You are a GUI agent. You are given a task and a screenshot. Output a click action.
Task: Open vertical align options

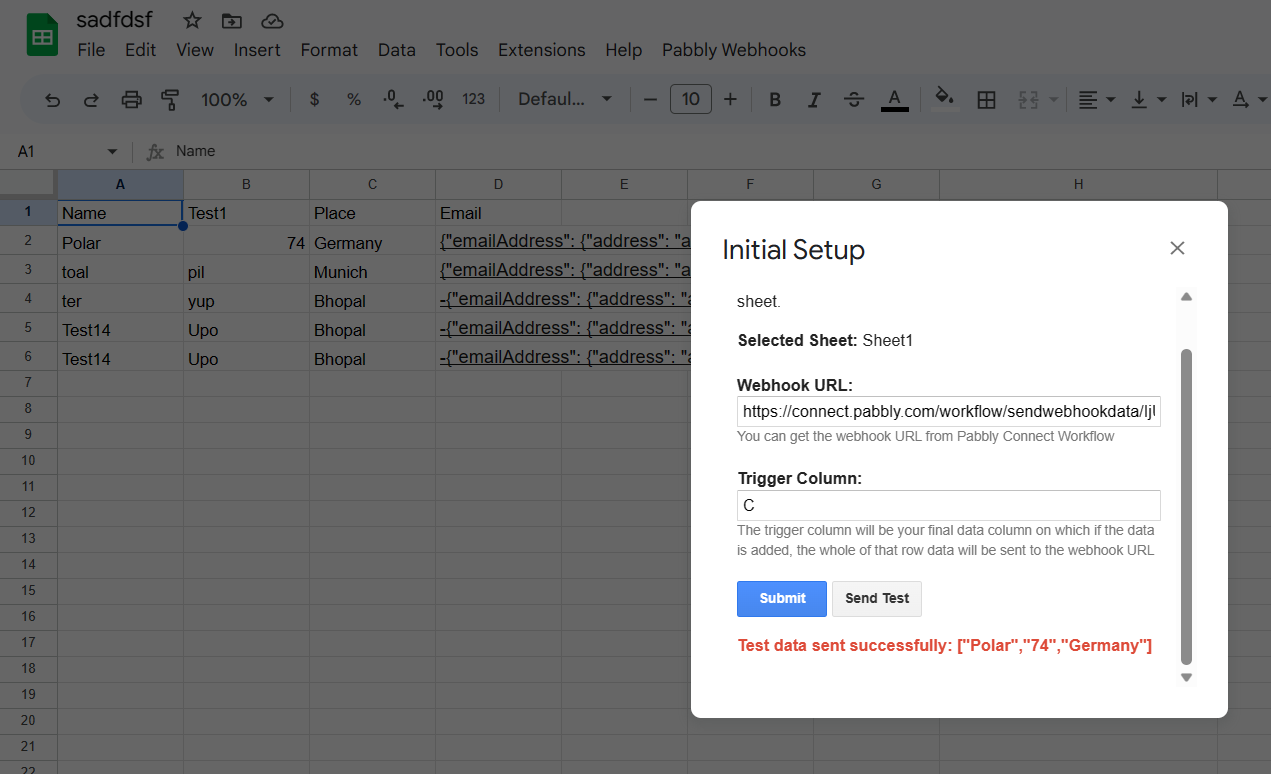pyautogui.click(x=1147, y=99)
